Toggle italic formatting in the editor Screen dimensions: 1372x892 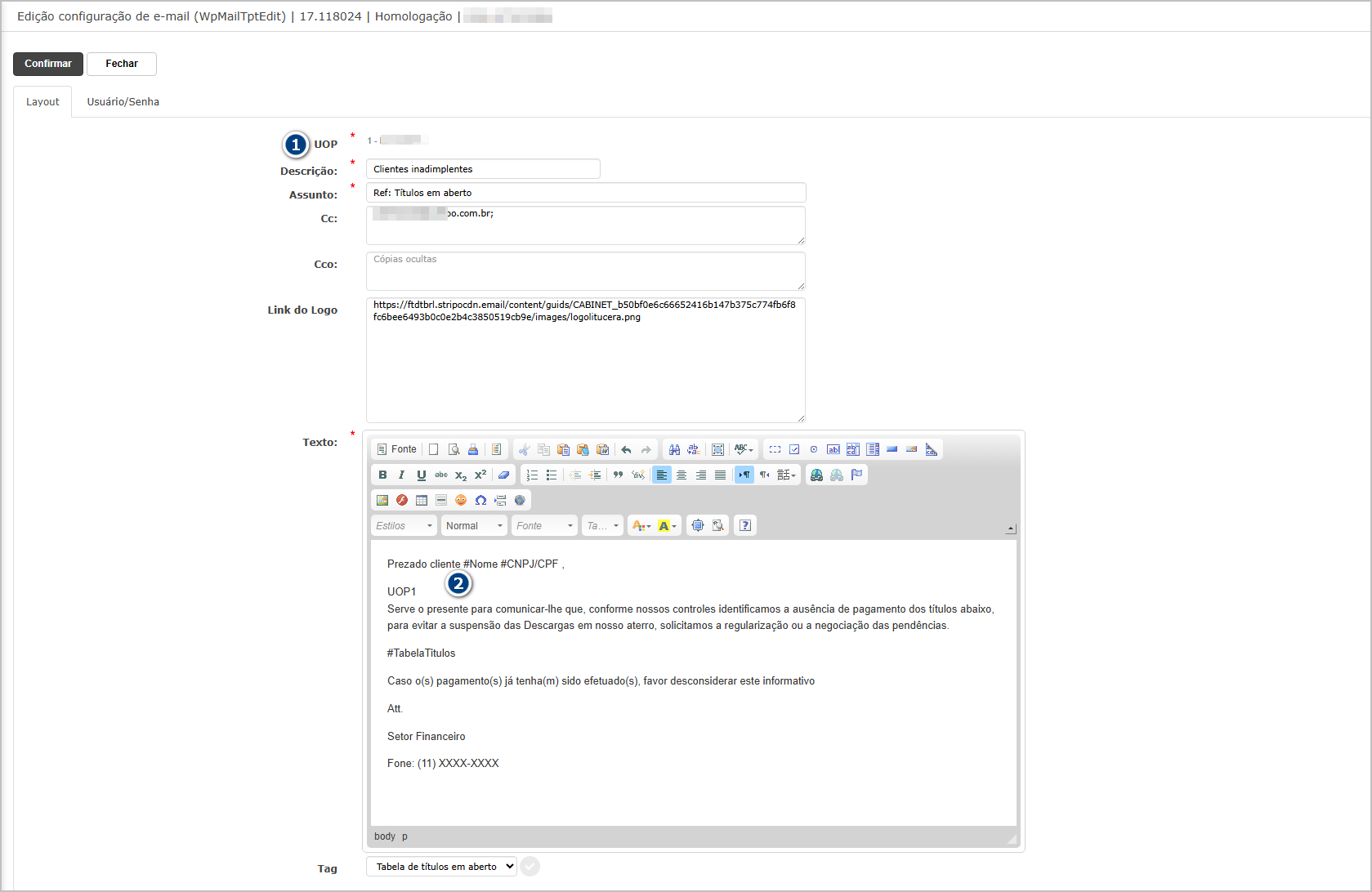point(401,475)
